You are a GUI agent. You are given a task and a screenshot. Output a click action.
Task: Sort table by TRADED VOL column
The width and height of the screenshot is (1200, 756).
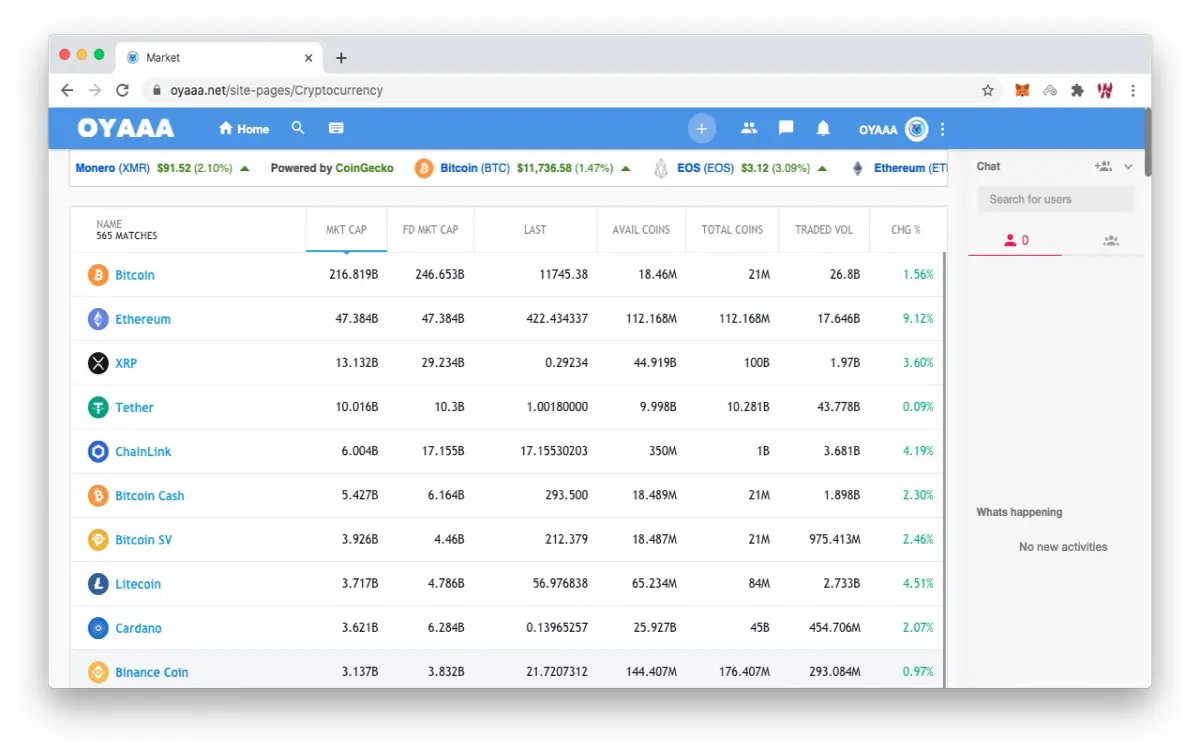(824, 229)
